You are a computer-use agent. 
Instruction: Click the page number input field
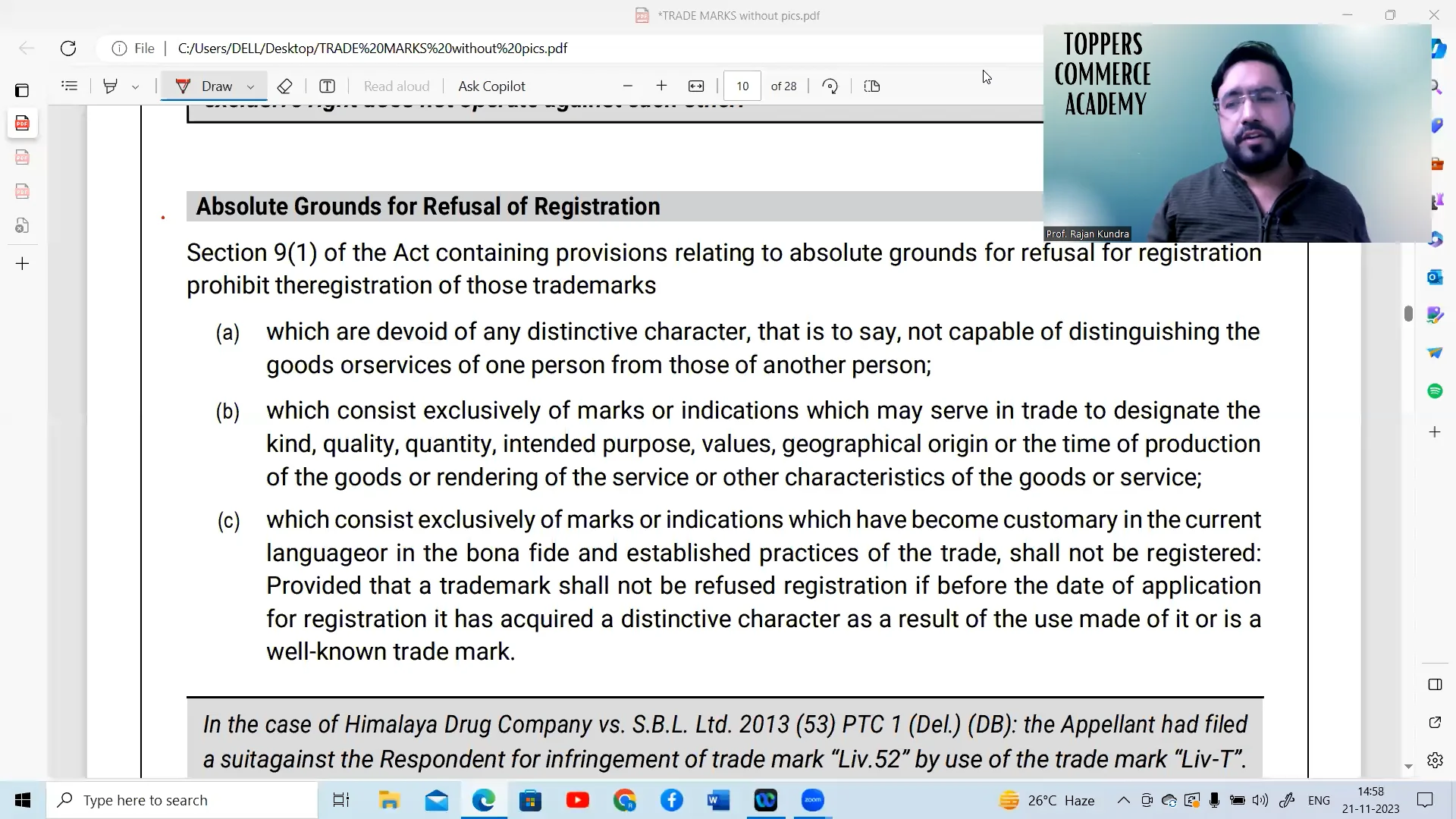(x=742, y=86)
